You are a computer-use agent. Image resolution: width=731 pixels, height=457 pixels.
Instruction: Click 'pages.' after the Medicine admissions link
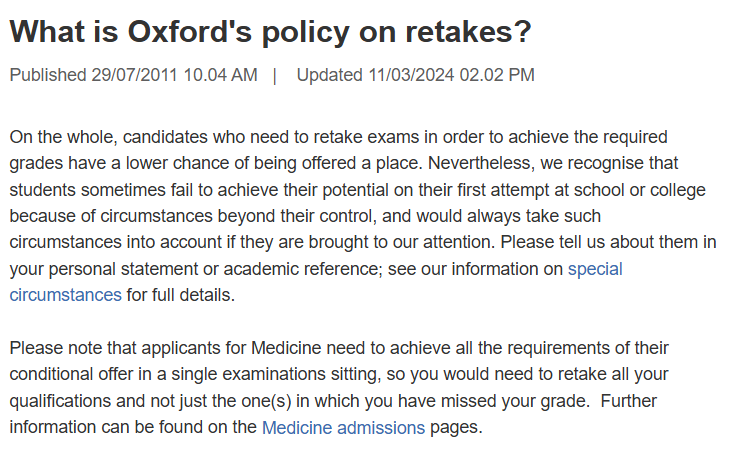tap(456, 427)
